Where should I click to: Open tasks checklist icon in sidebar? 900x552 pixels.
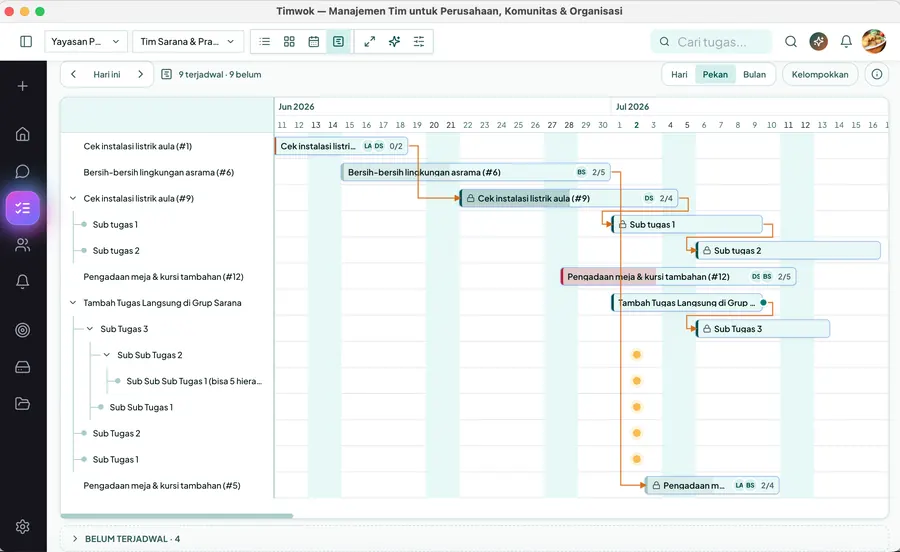(x=22, y=208)
